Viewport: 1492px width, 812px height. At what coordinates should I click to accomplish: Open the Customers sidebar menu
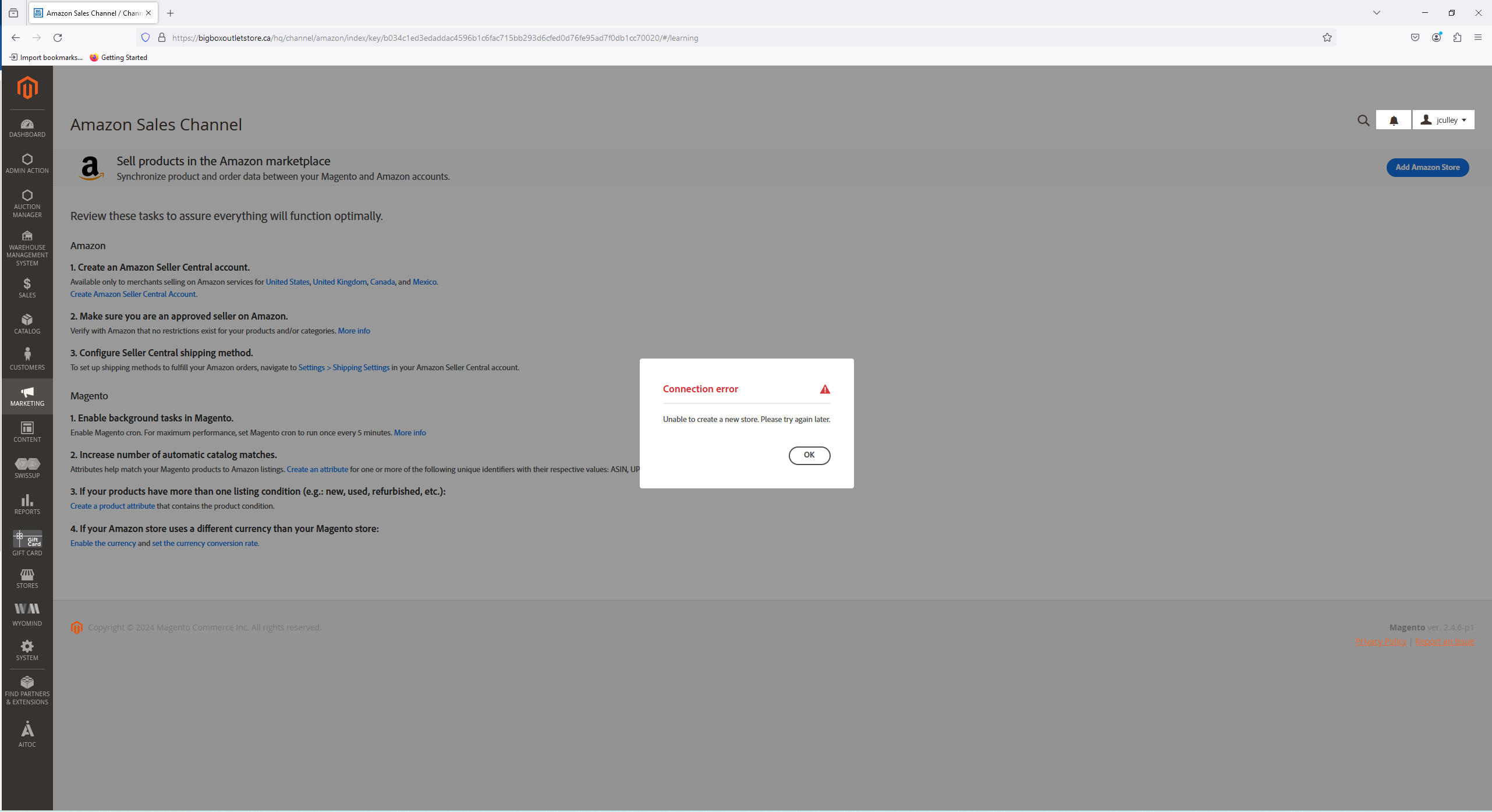point(27,359)
